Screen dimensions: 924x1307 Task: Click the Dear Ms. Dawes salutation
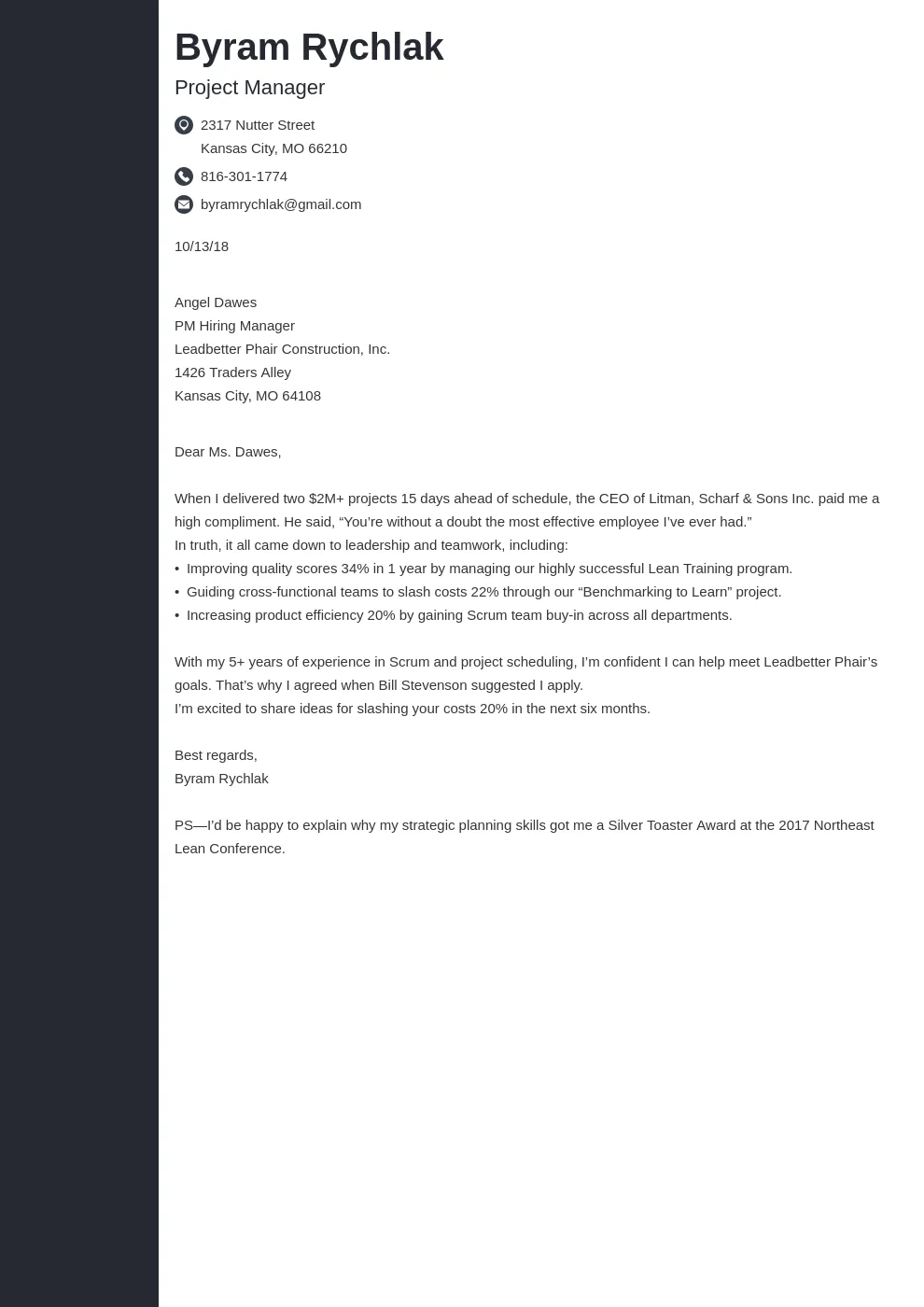point(228,452)
